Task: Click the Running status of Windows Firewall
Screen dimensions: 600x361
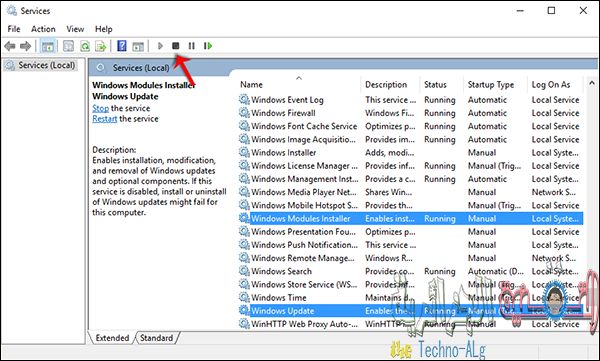Action: point(440,113)
